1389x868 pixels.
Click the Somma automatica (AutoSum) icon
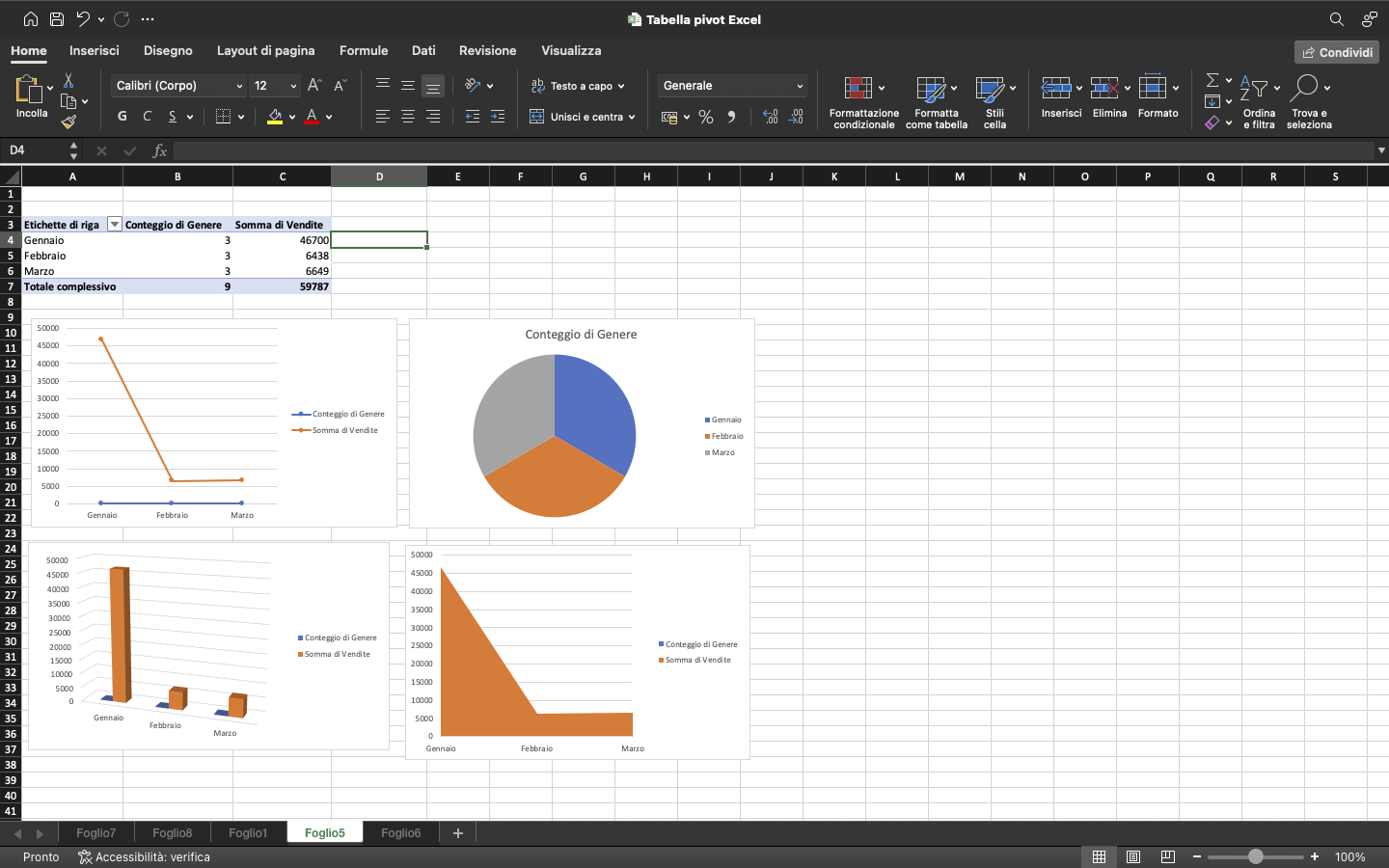click(1212, 81)
